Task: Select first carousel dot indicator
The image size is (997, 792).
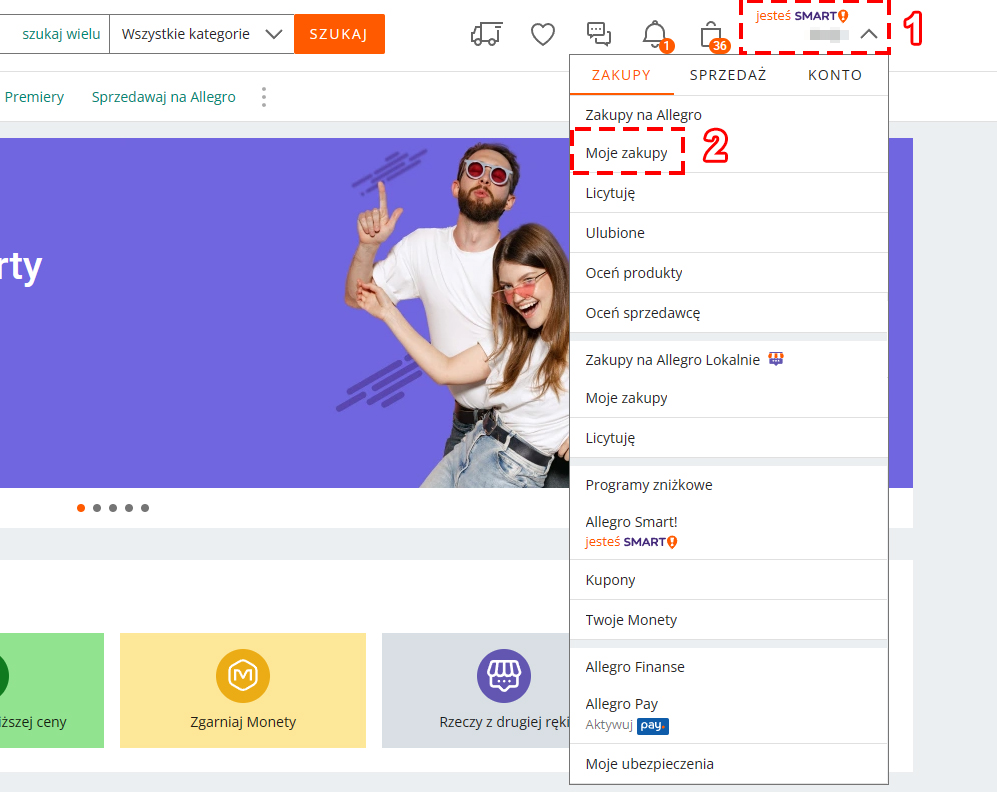Action: 81,508
